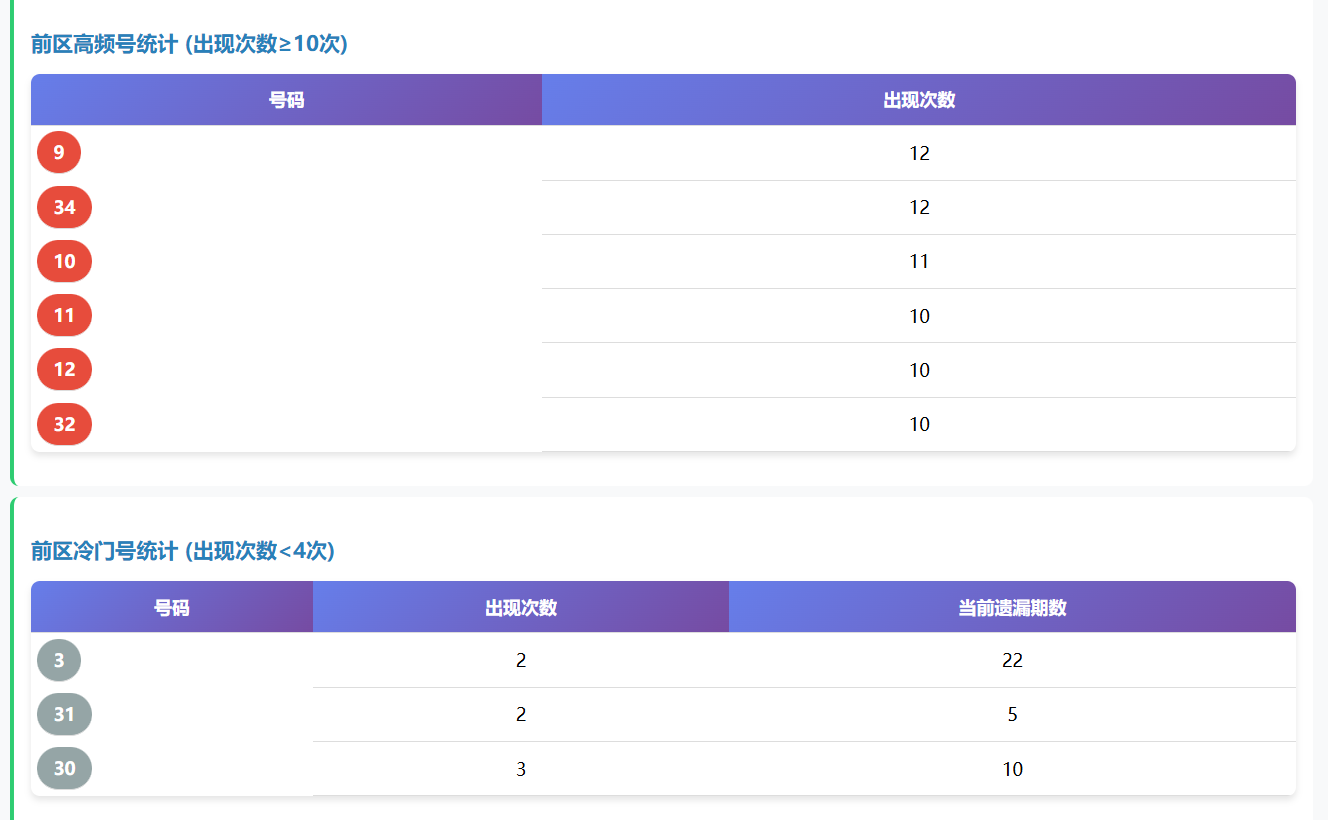
Task: Select the gray number 31 ball
Action: point(64,714)
